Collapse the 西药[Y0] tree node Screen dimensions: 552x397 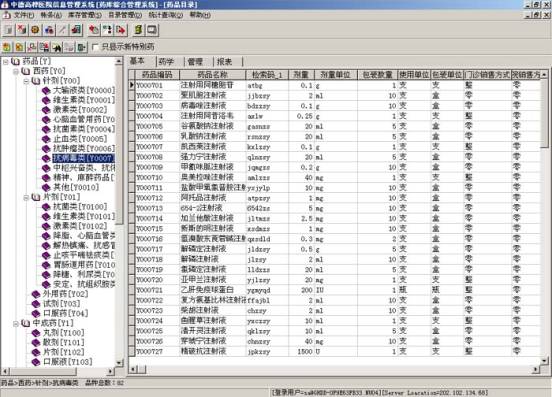(16, 71)
